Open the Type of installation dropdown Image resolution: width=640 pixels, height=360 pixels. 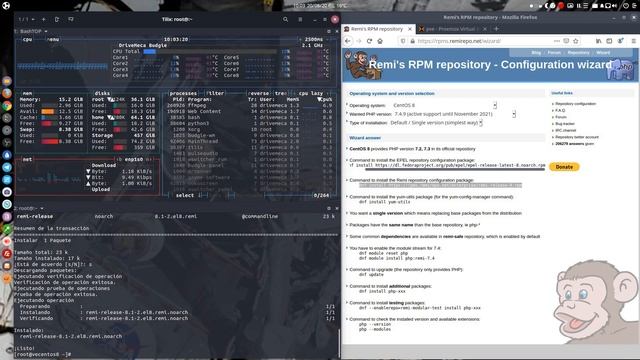[x=436, y=122]
